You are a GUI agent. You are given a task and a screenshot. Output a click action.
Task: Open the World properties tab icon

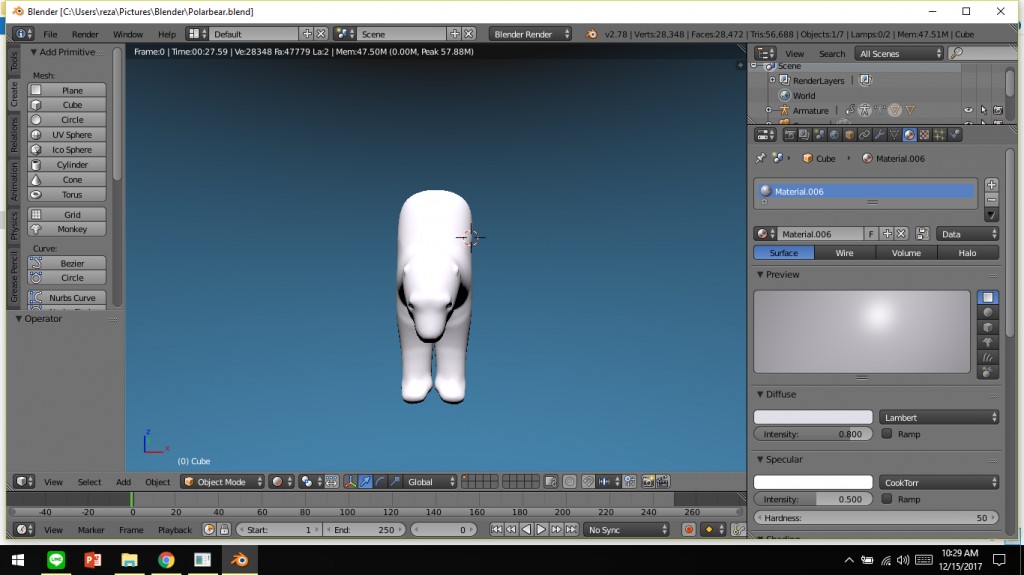834,135
